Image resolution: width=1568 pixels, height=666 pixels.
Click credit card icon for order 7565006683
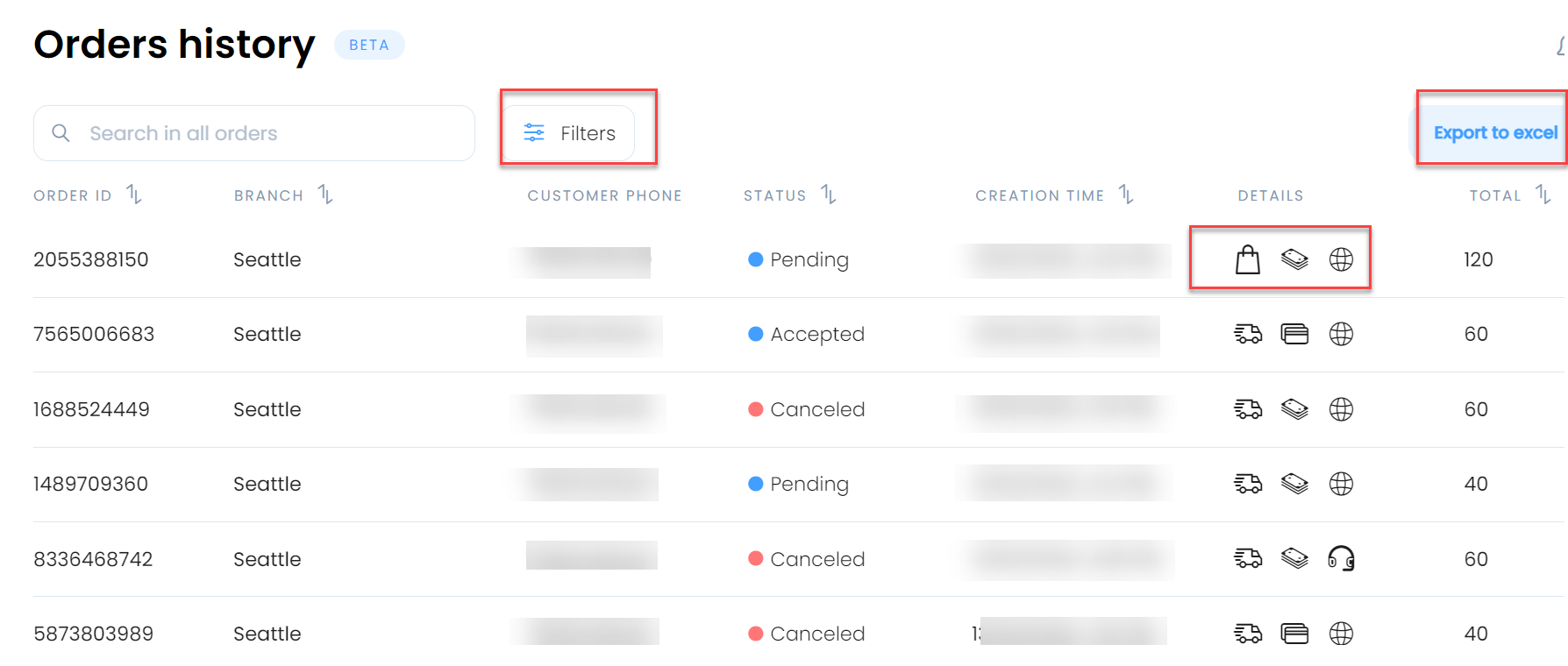1294,334
